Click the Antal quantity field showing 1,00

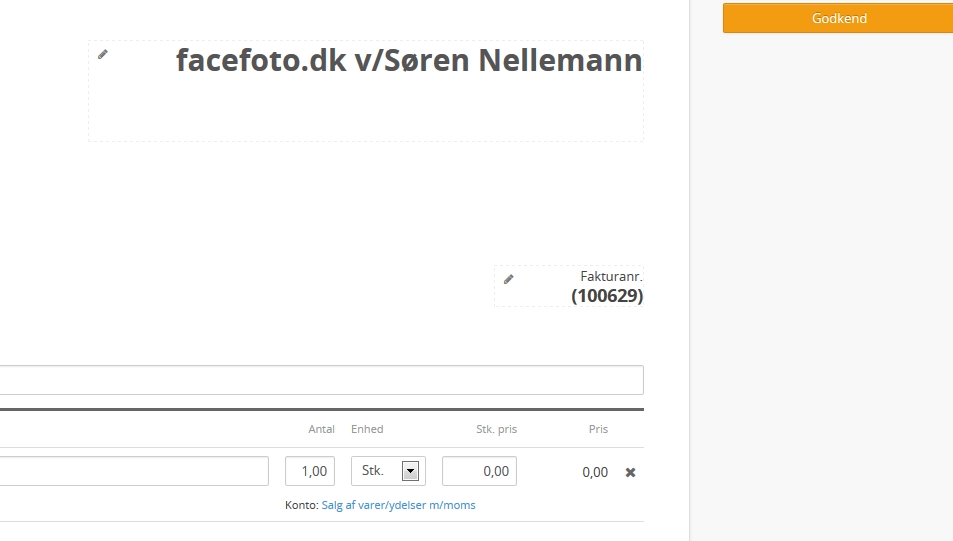(x=310, y=471)
